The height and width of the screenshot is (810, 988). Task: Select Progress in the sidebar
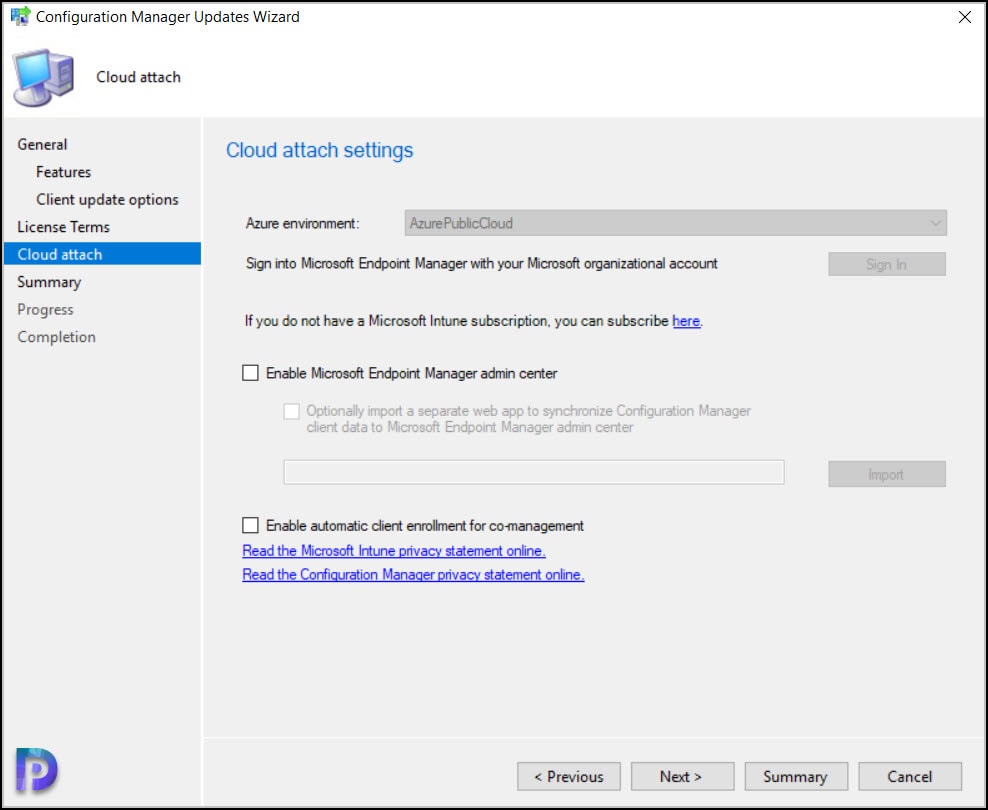coord(45,309)
